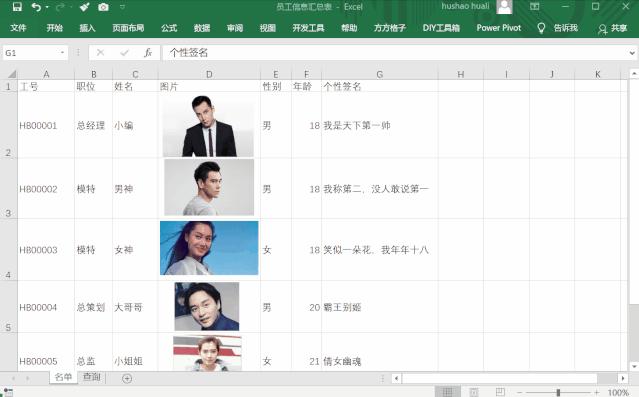This screenshot has width=639, height=397.
Task: Switch to Page Layout view icon
Action: coord(474,392)
